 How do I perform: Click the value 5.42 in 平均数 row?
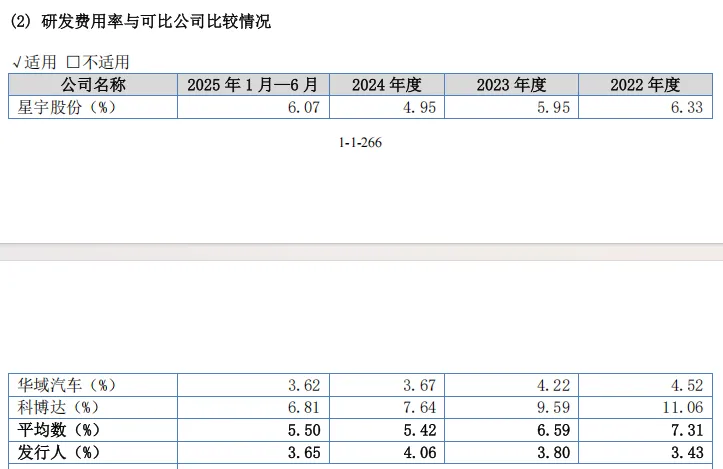(x=420, y=430)
